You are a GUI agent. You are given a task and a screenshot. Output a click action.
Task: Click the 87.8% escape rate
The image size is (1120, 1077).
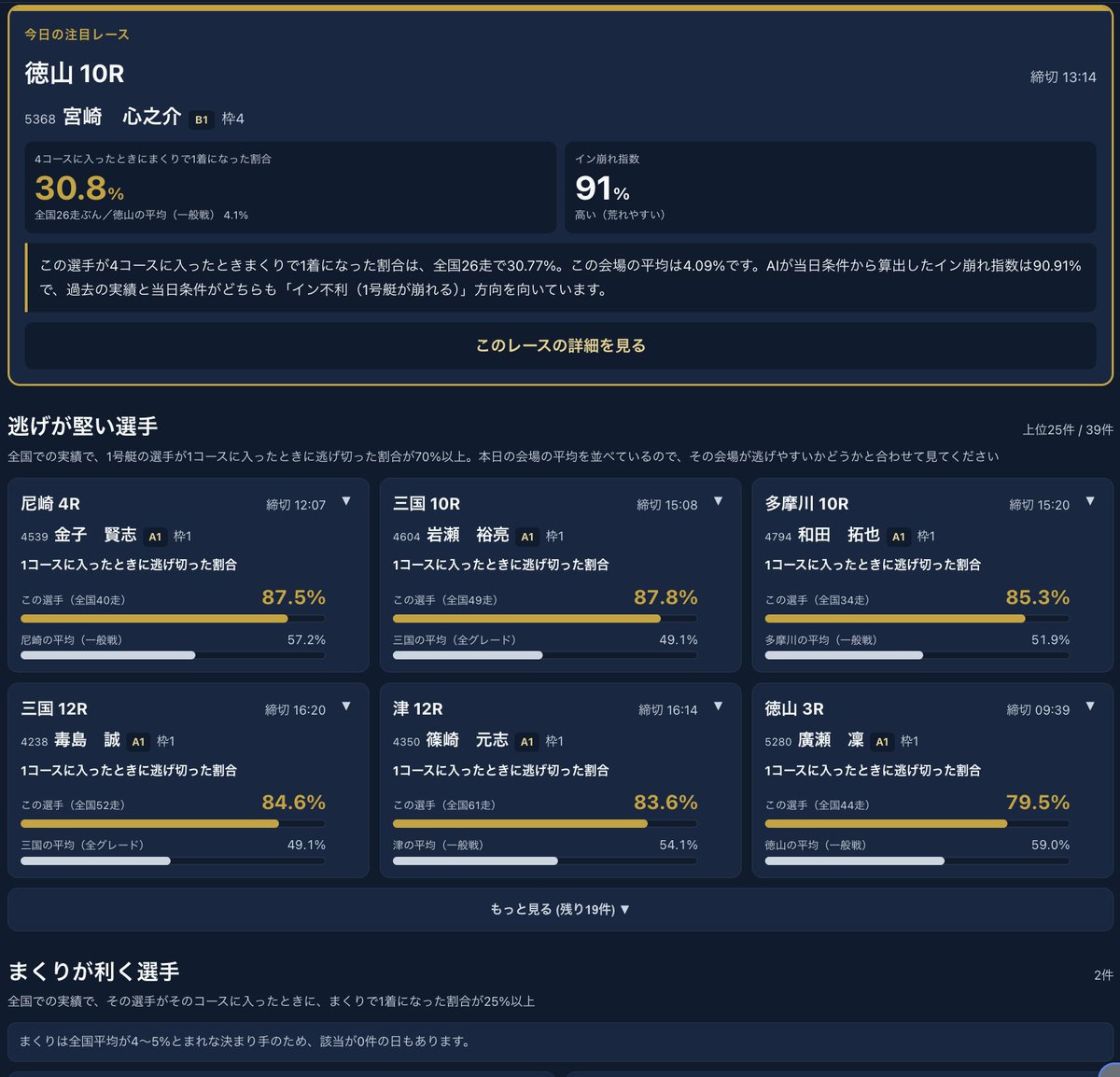tap(665, 597)
